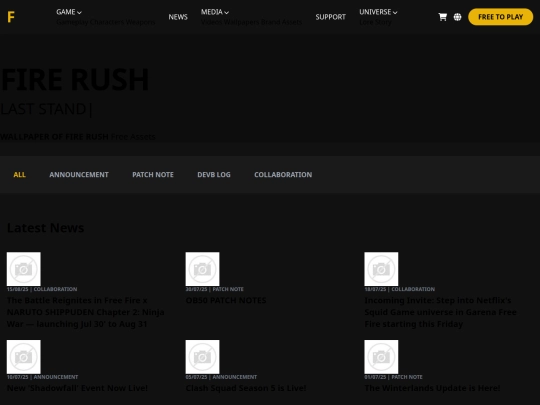Open the Weapons submenu link
The height and width of the screenshot is (405, 540).
(x=140, y=22)
